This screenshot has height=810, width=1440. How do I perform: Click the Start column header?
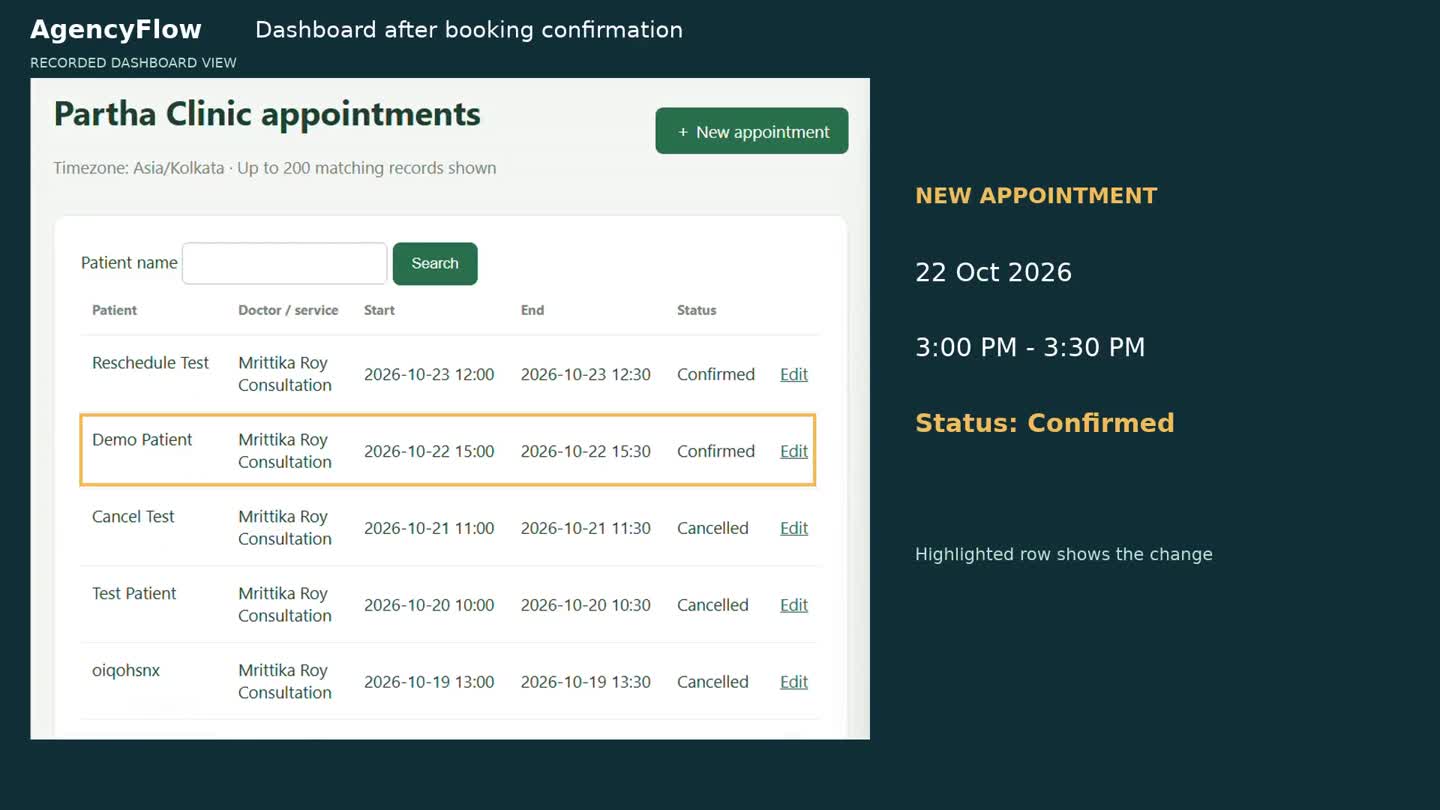pyautogui.click(x=379, y=310)
